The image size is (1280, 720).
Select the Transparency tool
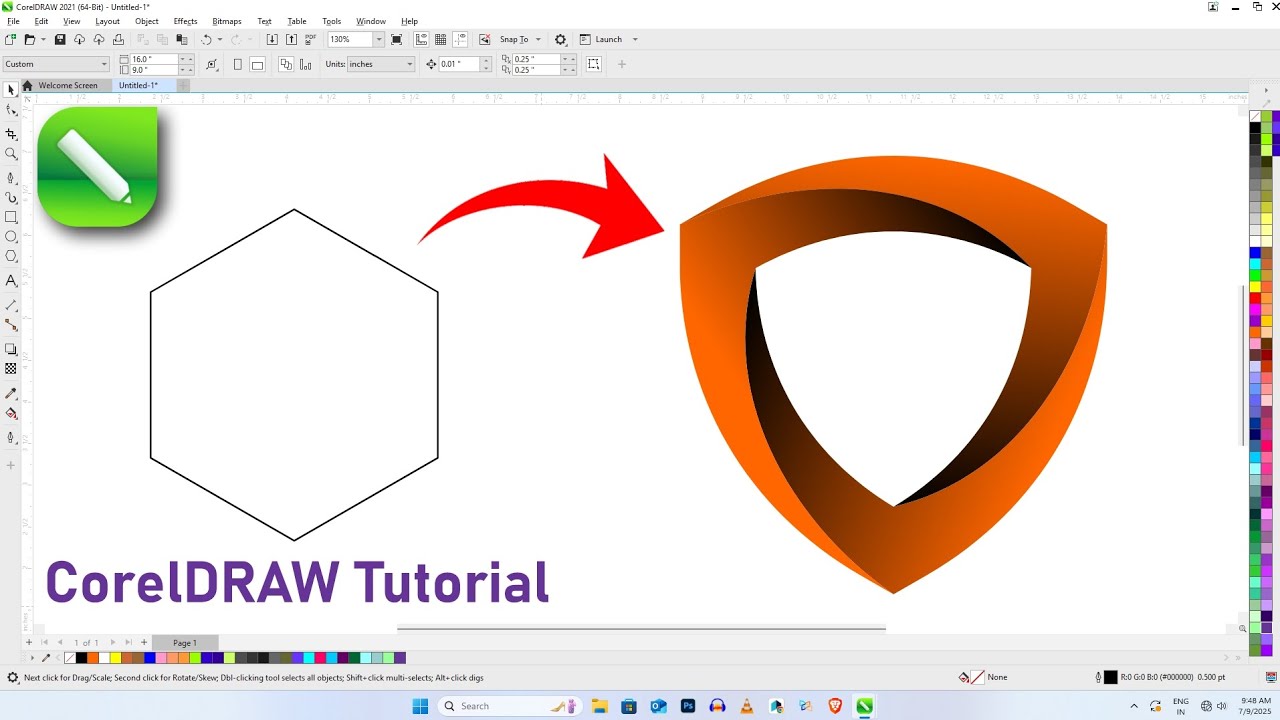pos(11,369)
